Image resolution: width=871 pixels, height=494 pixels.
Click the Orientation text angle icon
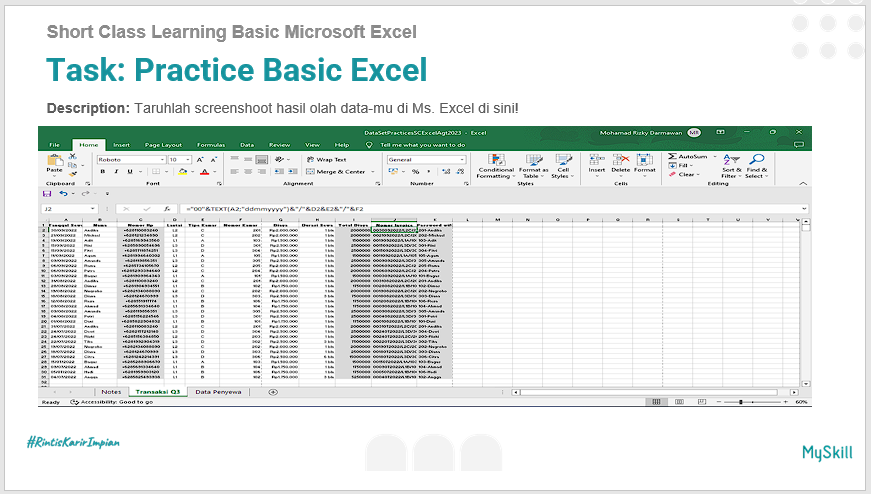[x=279, y=159]
